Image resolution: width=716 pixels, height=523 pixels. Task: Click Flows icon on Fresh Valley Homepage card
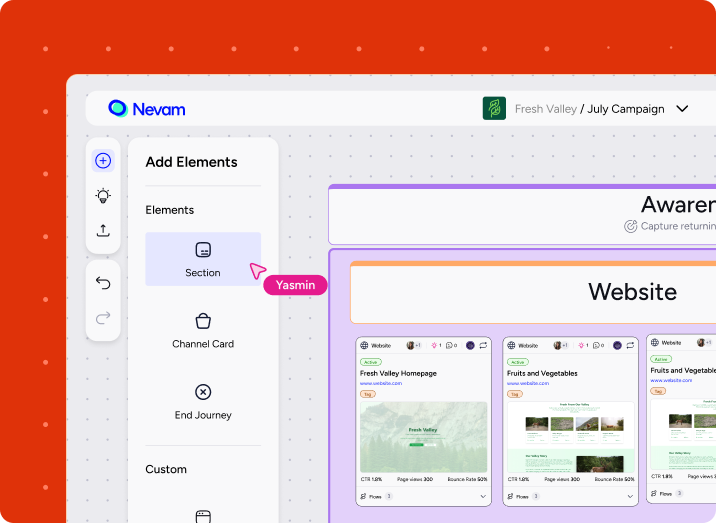tap(363, 496)
